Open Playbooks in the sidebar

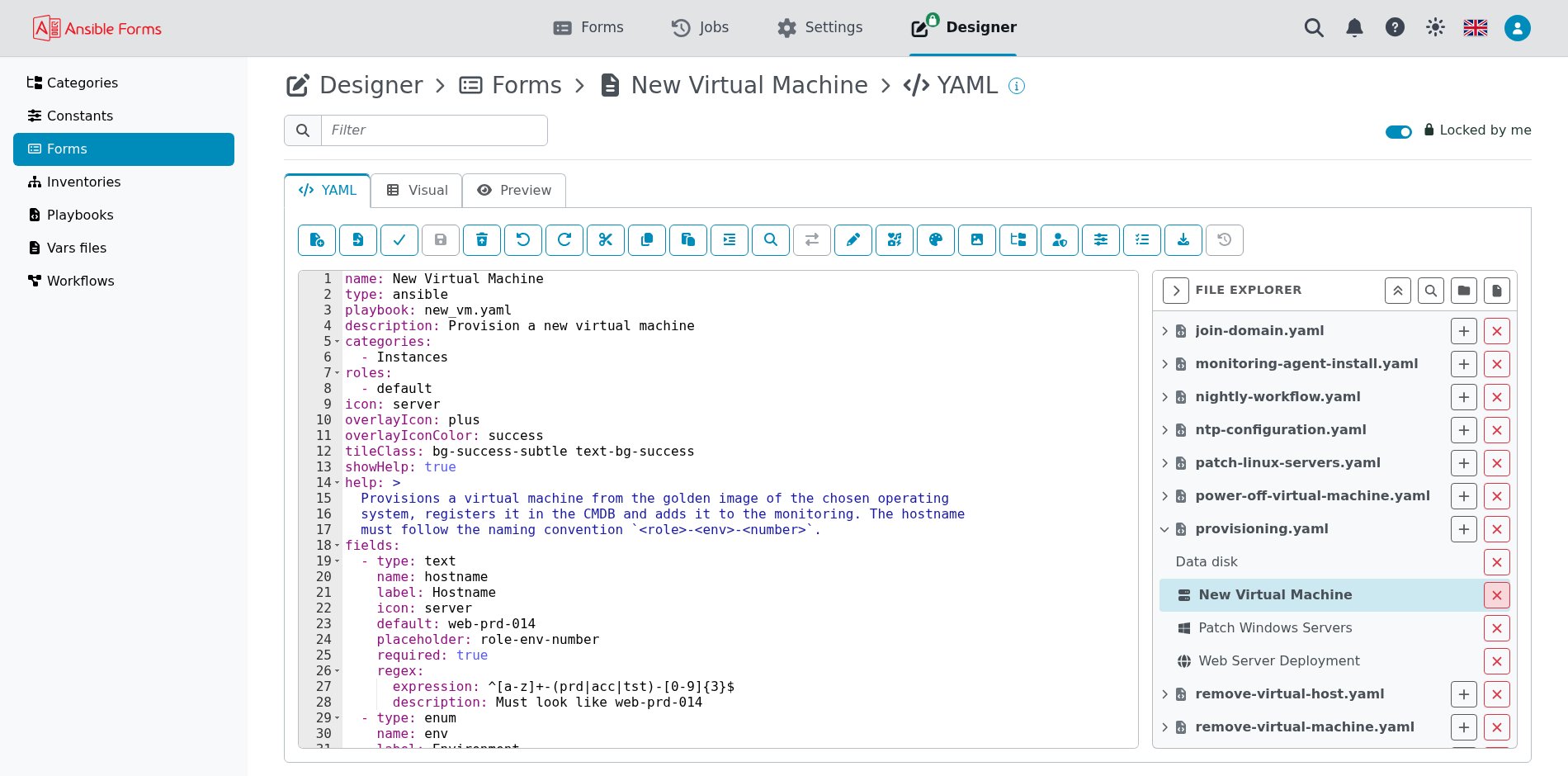pos(124,215)
